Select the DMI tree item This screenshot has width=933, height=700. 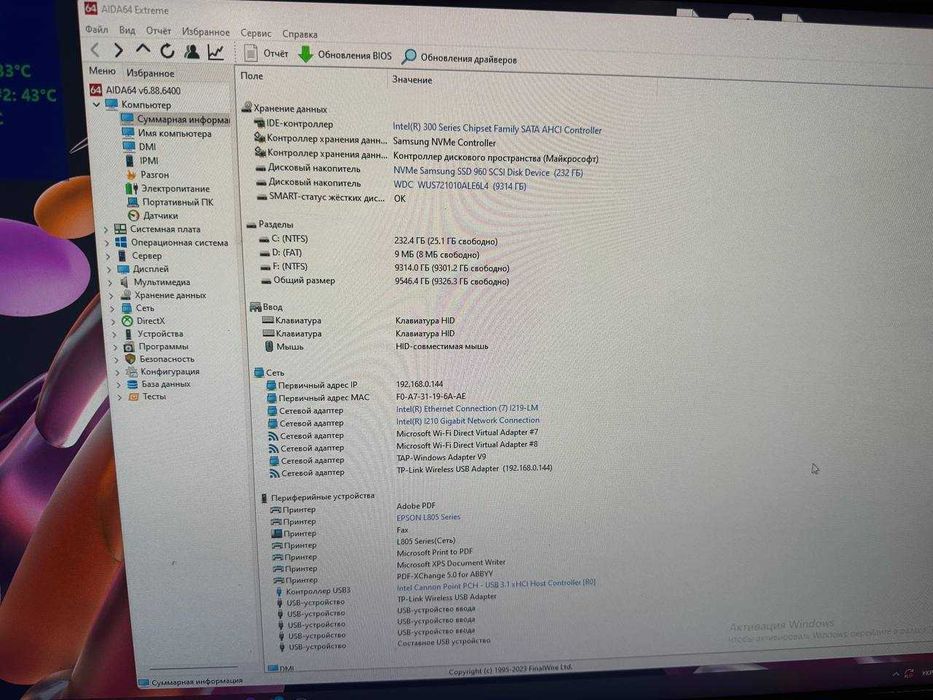(140, 146)
